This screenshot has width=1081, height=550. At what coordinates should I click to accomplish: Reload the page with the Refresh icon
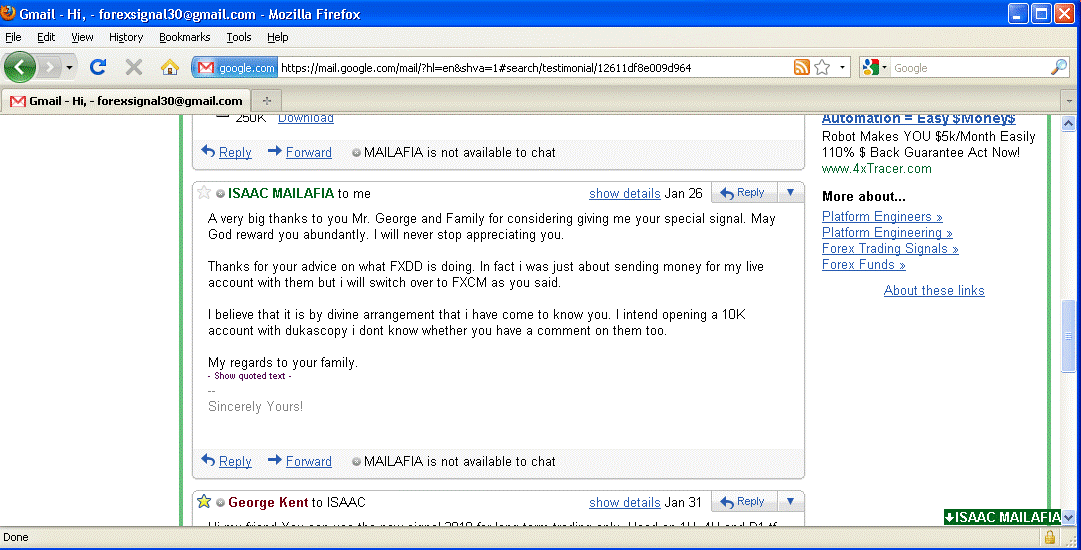98,67
